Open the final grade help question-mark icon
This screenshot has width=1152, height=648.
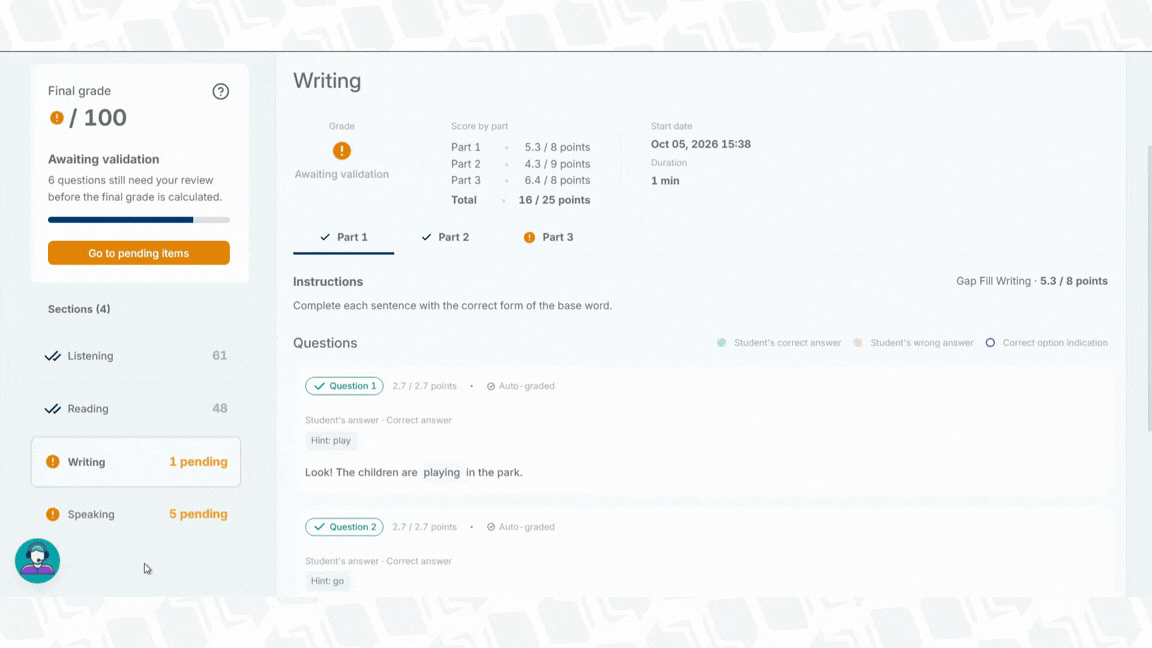point(220,91)
